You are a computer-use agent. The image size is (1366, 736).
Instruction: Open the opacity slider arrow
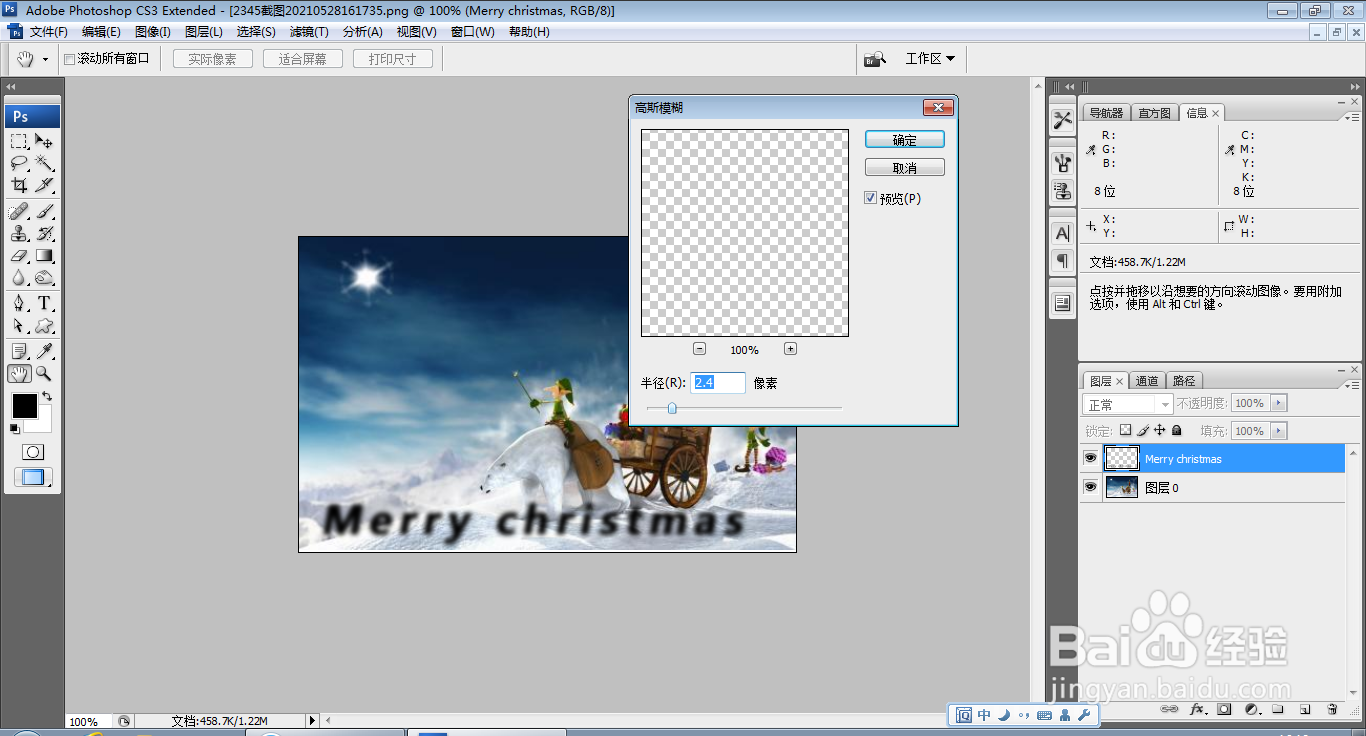(1278, 403)
